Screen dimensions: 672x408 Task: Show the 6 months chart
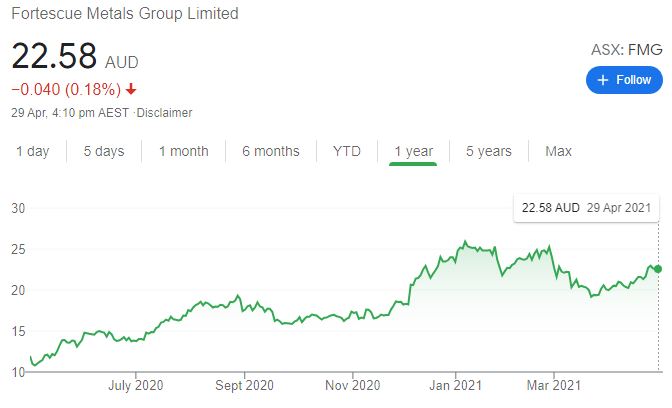(270, 151)
